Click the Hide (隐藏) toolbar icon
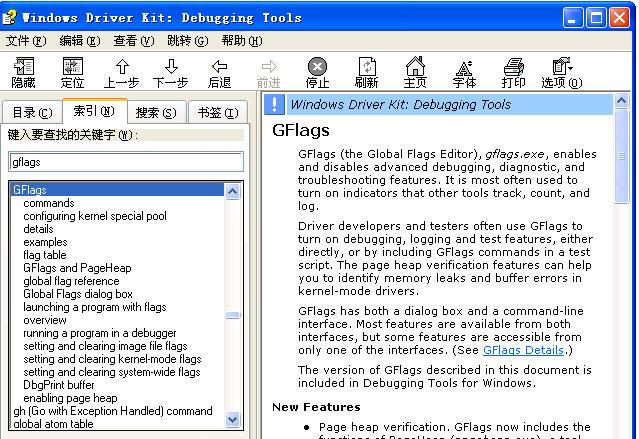 point(24,73)
